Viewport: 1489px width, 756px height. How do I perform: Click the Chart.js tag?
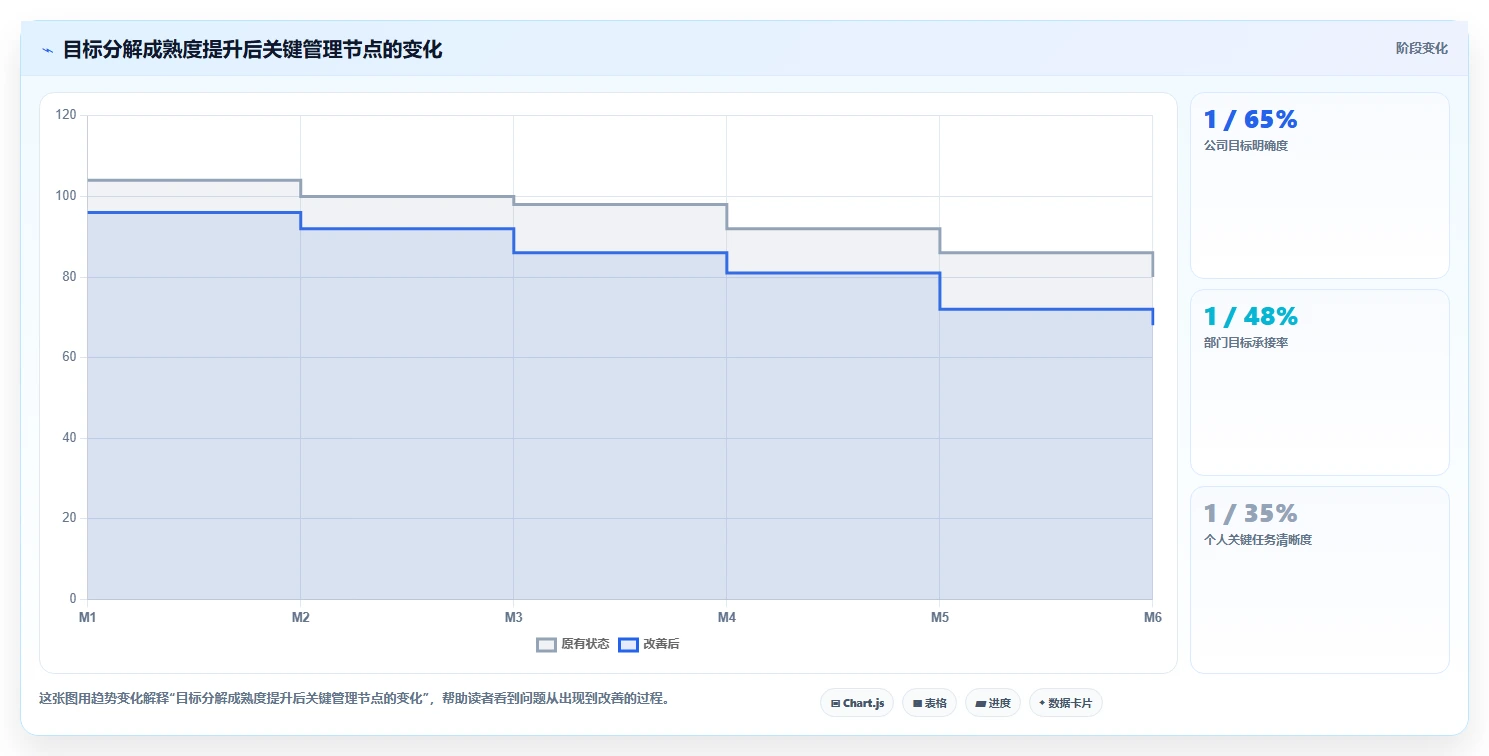tap(857, 703)
